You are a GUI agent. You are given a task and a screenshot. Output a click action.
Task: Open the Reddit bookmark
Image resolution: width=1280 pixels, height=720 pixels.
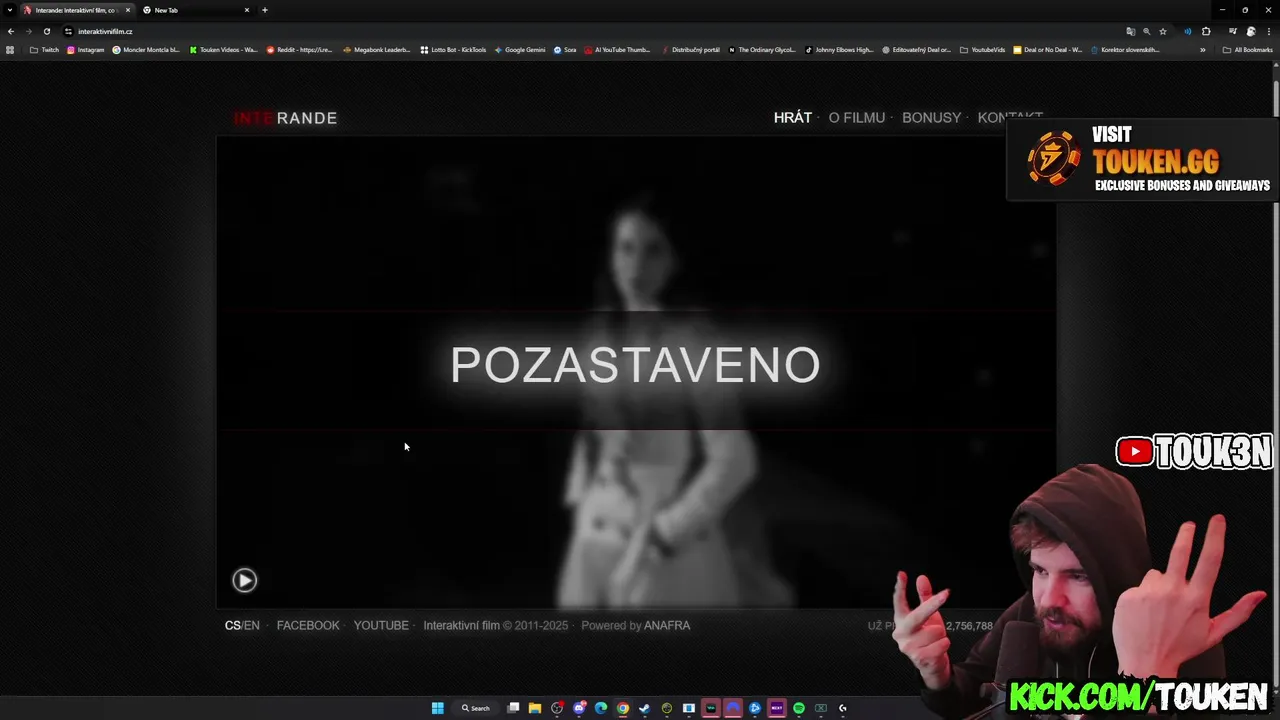pyautogui.click(x=299, y=49)
